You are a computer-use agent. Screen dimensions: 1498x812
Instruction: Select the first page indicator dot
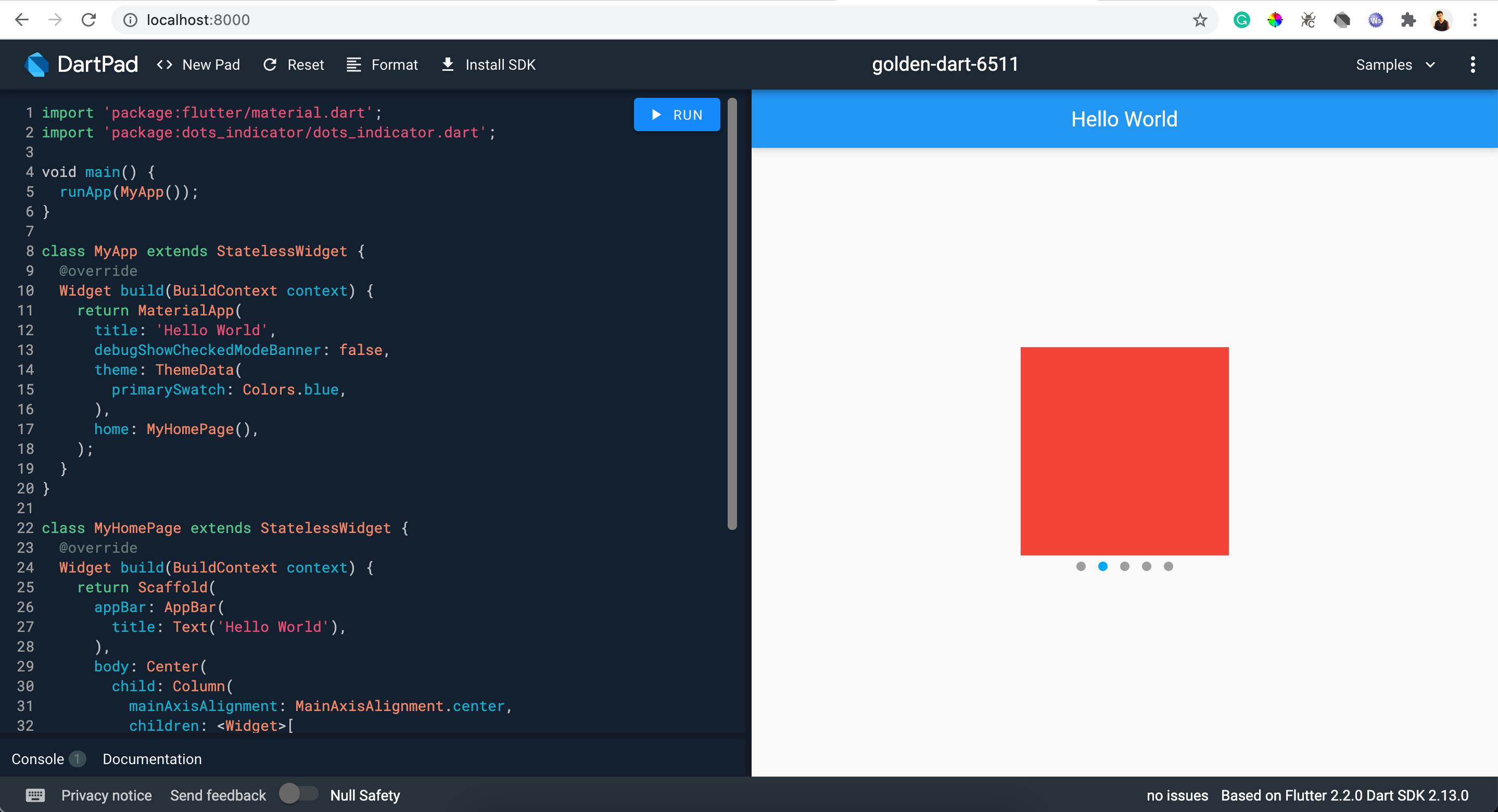point(1081,566)
